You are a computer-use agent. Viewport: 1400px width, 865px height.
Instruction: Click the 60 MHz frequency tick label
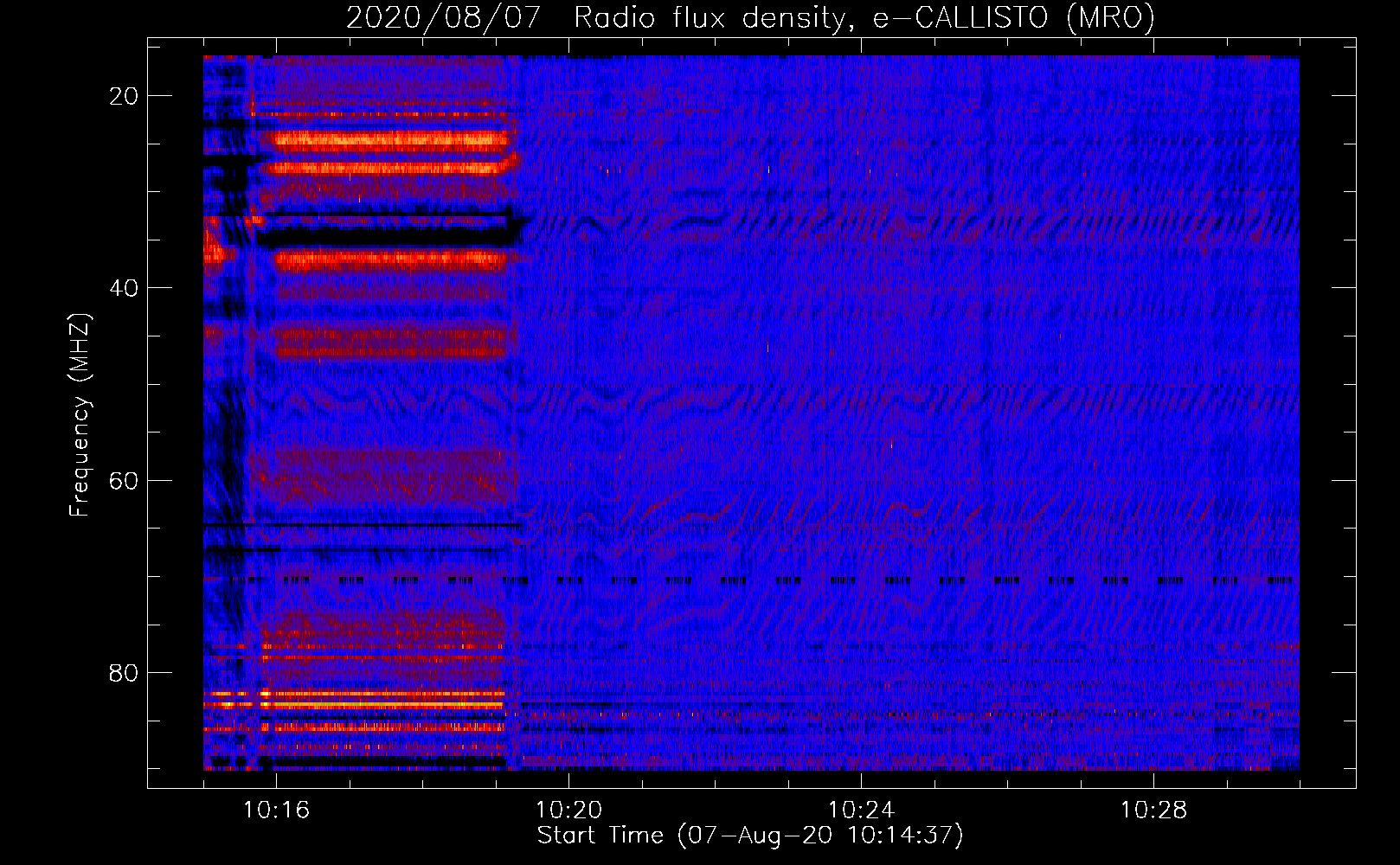click(x=125, y=480)
